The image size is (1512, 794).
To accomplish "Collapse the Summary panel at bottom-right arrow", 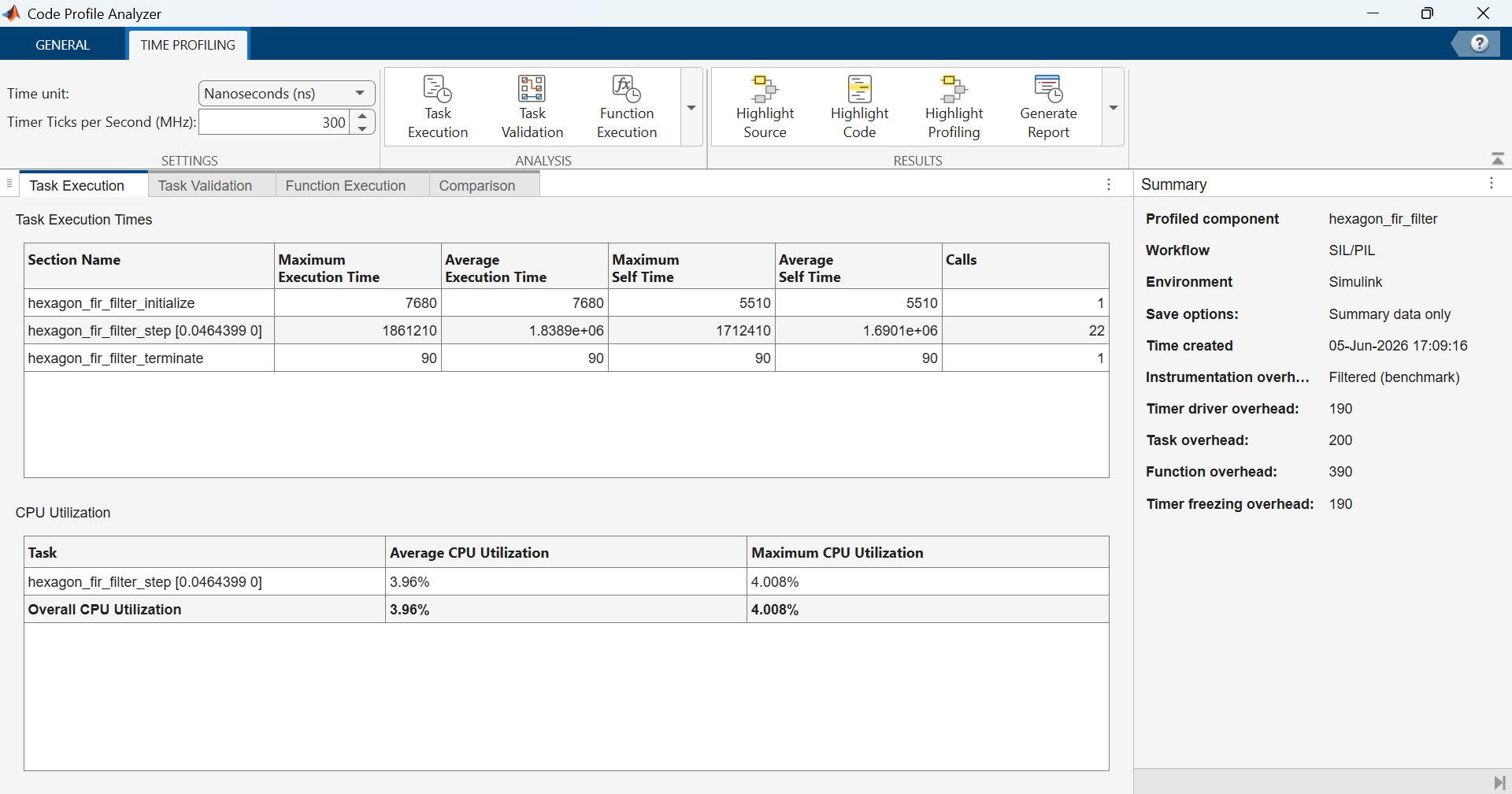I will (1499, 782).
